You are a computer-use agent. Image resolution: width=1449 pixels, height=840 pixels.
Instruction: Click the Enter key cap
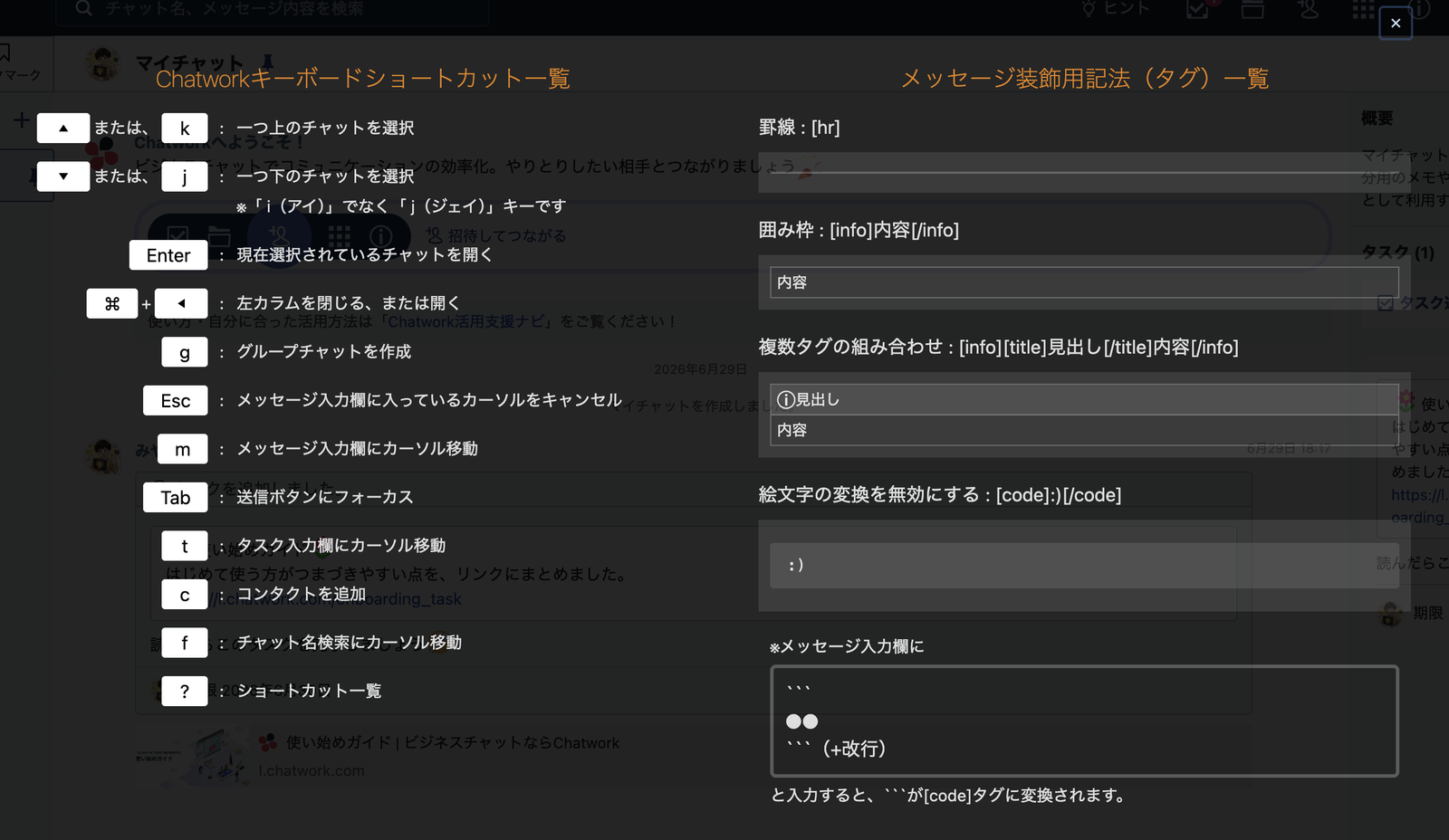tap(168, 255)
